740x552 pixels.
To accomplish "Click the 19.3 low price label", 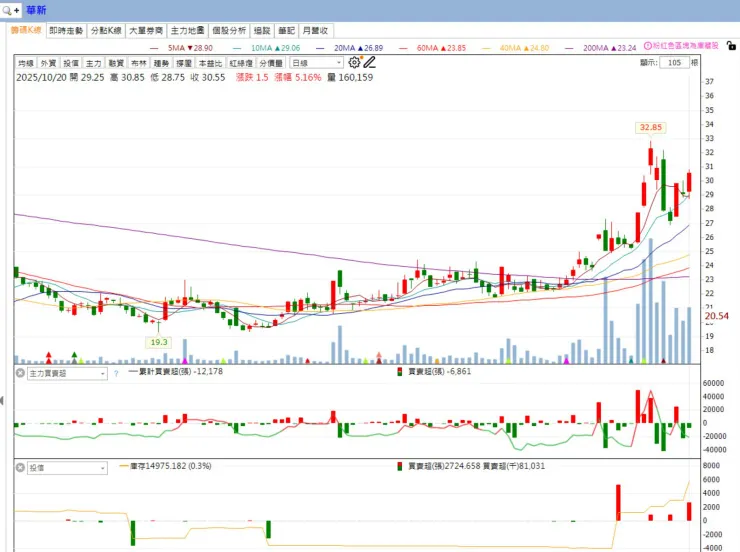I will point(159,342).
